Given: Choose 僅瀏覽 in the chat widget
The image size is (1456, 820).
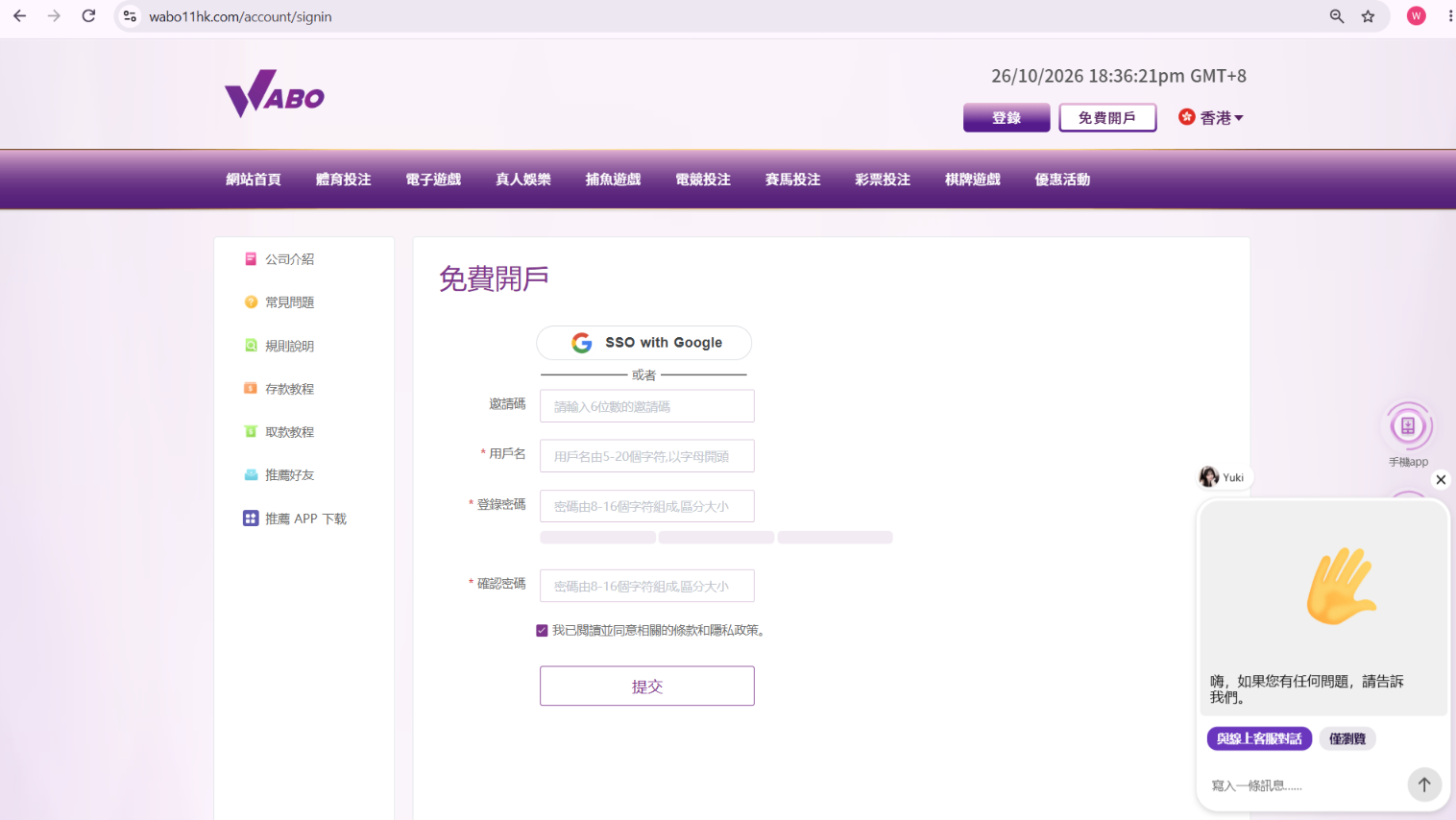Looking at the screenshot, I should 1347,738.
